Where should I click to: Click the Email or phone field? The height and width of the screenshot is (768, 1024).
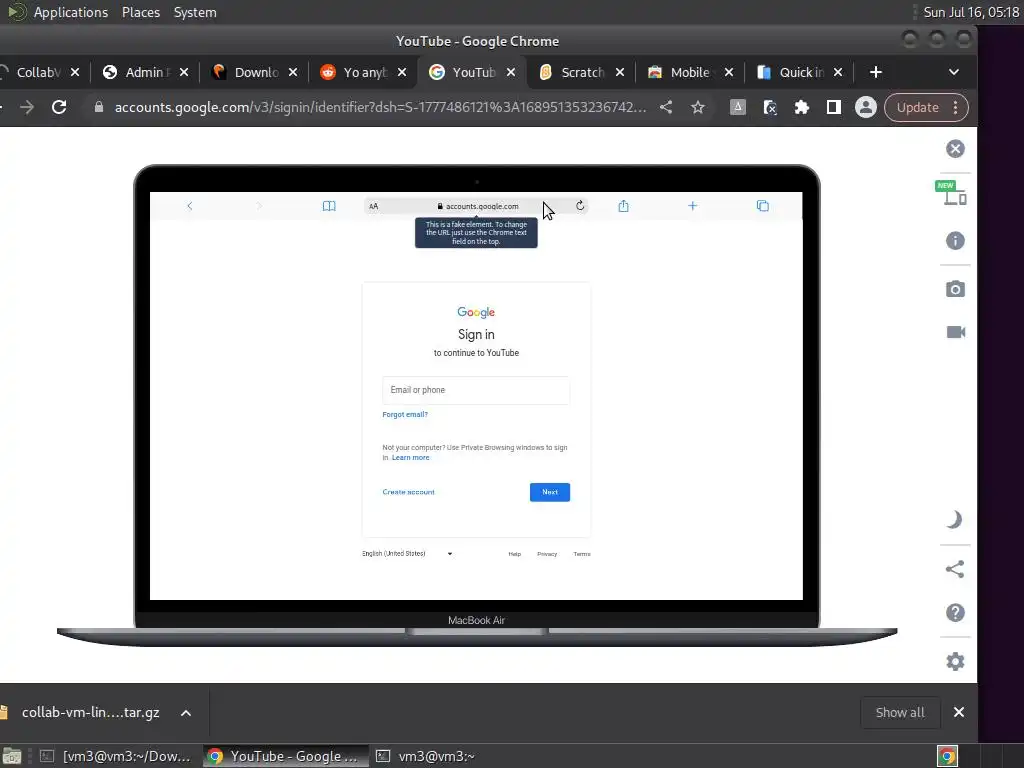point(475,390)
